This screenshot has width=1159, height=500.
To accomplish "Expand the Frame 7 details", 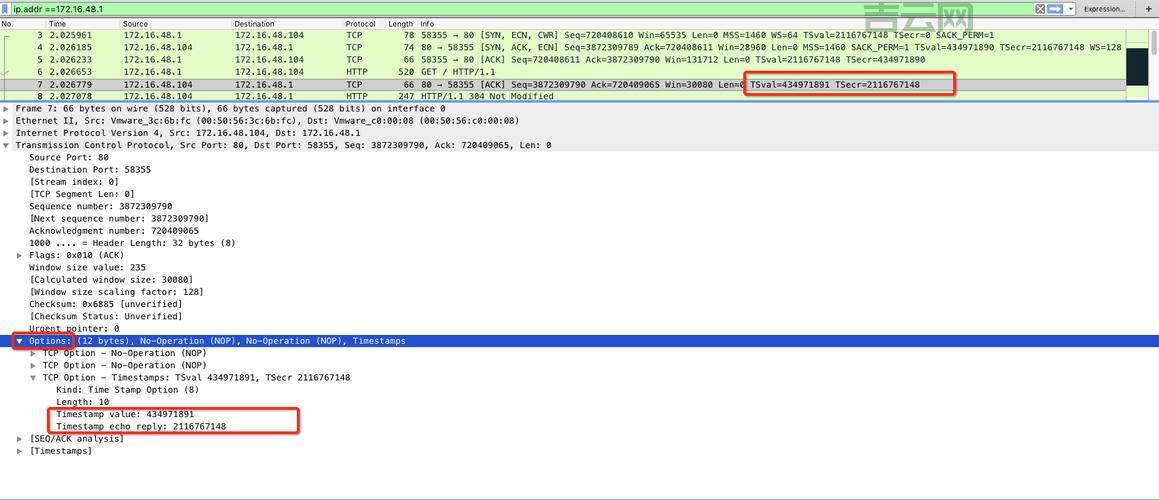I will [6, 108].
